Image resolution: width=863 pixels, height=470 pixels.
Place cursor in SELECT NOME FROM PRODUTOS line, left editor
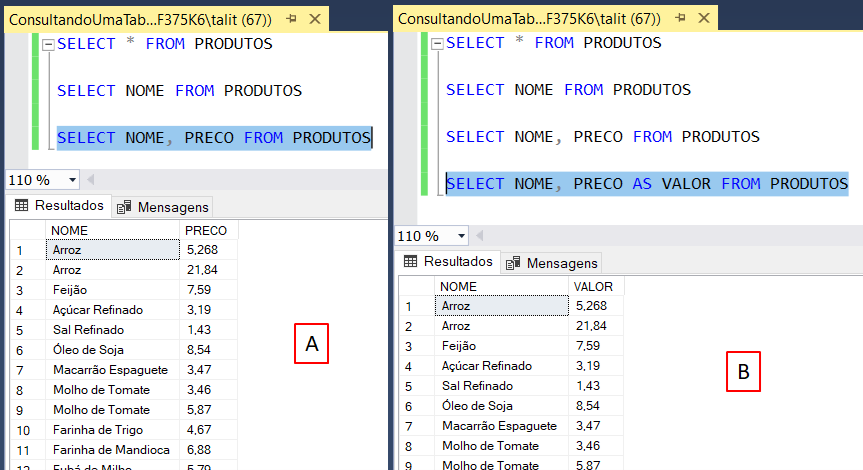click(179, 91)
